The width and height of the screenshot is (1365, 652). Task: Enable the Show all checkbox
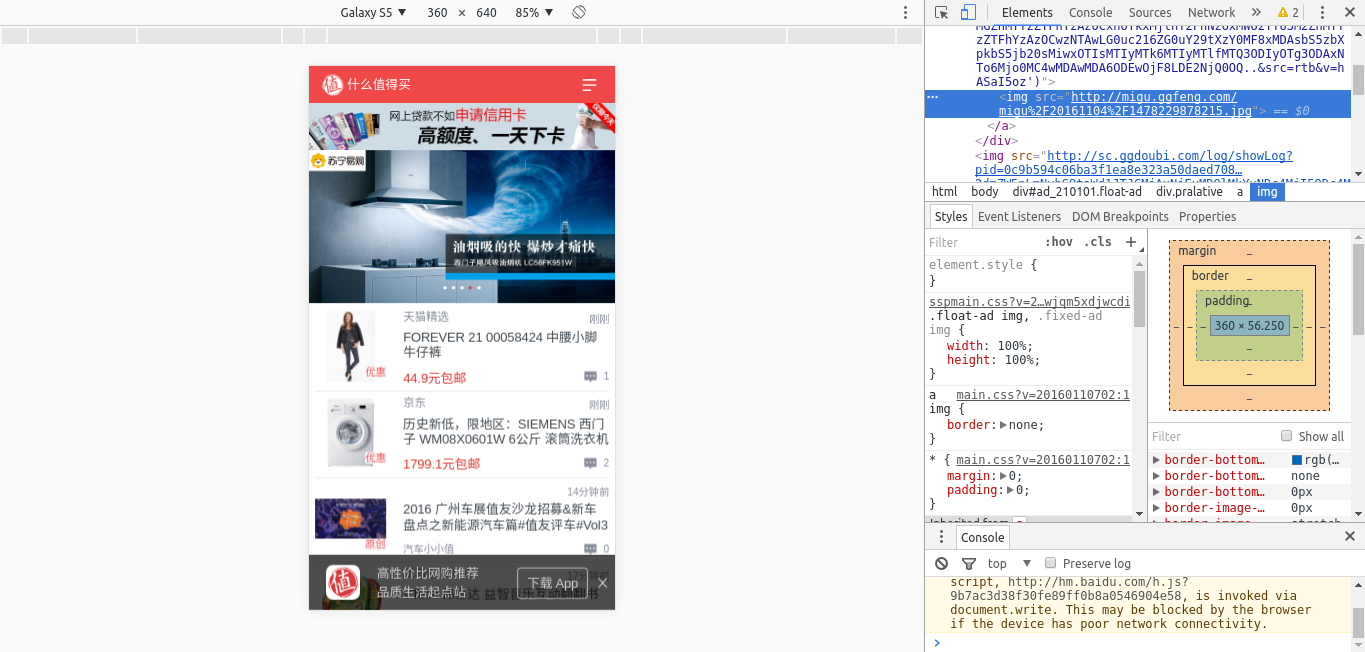(1287, 436)
